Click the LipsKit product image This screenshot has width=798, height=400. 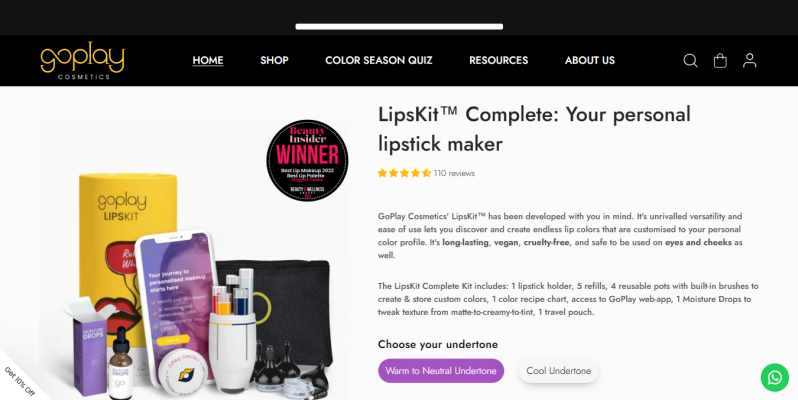pyautogui.click(x=193, y=260)
